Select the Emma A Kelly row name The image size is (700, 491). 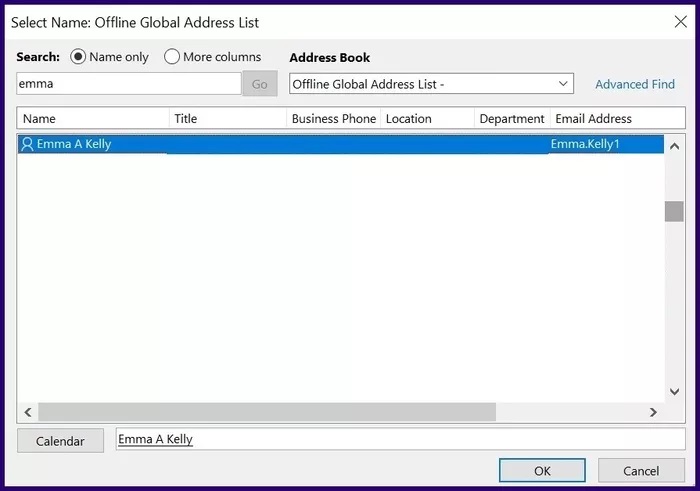74,144
